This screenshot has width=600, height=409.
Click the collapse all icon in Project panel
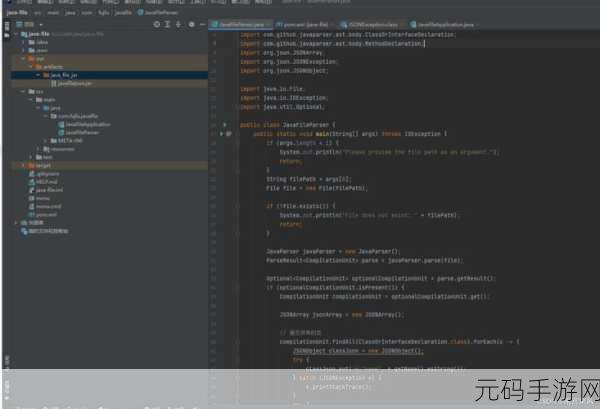(178, 24)
